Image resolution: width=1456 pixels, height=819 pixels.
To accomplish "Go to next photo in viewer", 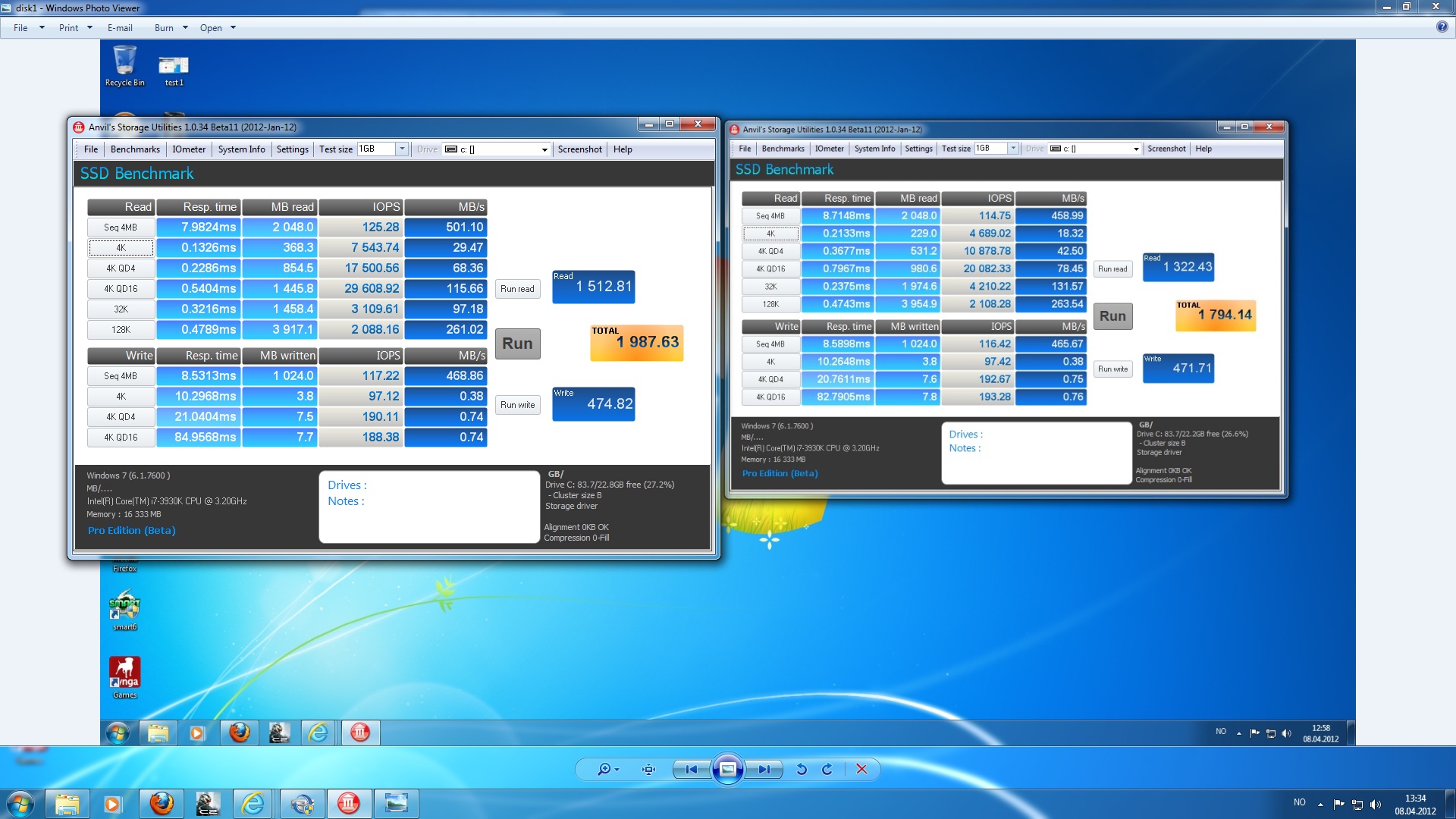I will tap(764, 769).
